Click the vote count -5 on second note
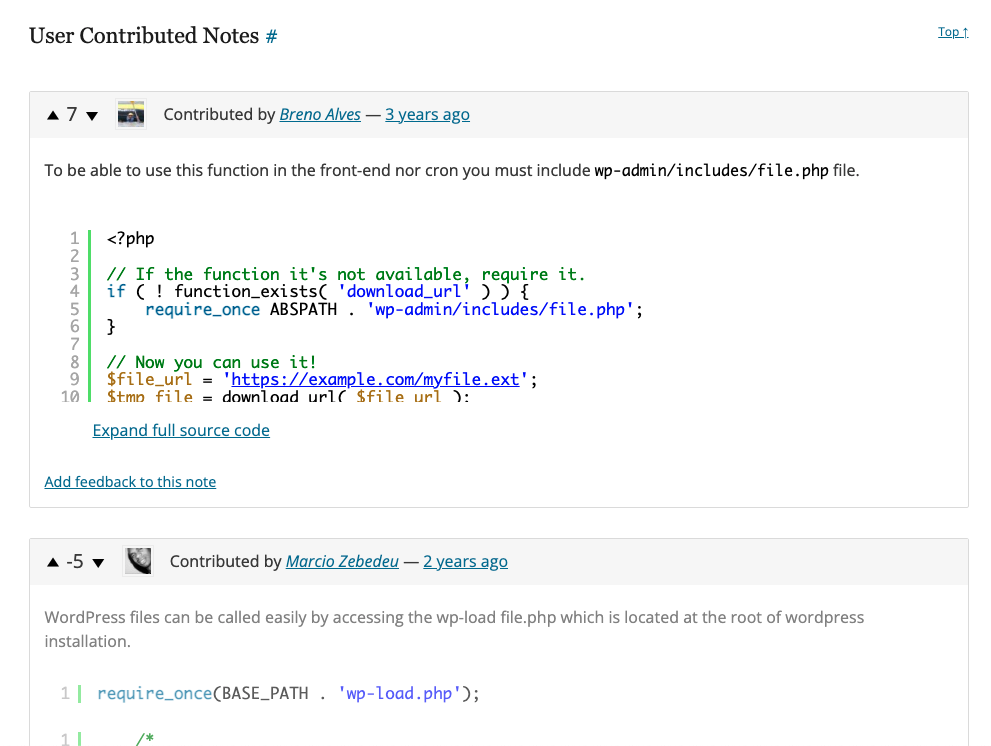This screenshot has height=746, width=991. pyautogui.click(x=75, y=562)
